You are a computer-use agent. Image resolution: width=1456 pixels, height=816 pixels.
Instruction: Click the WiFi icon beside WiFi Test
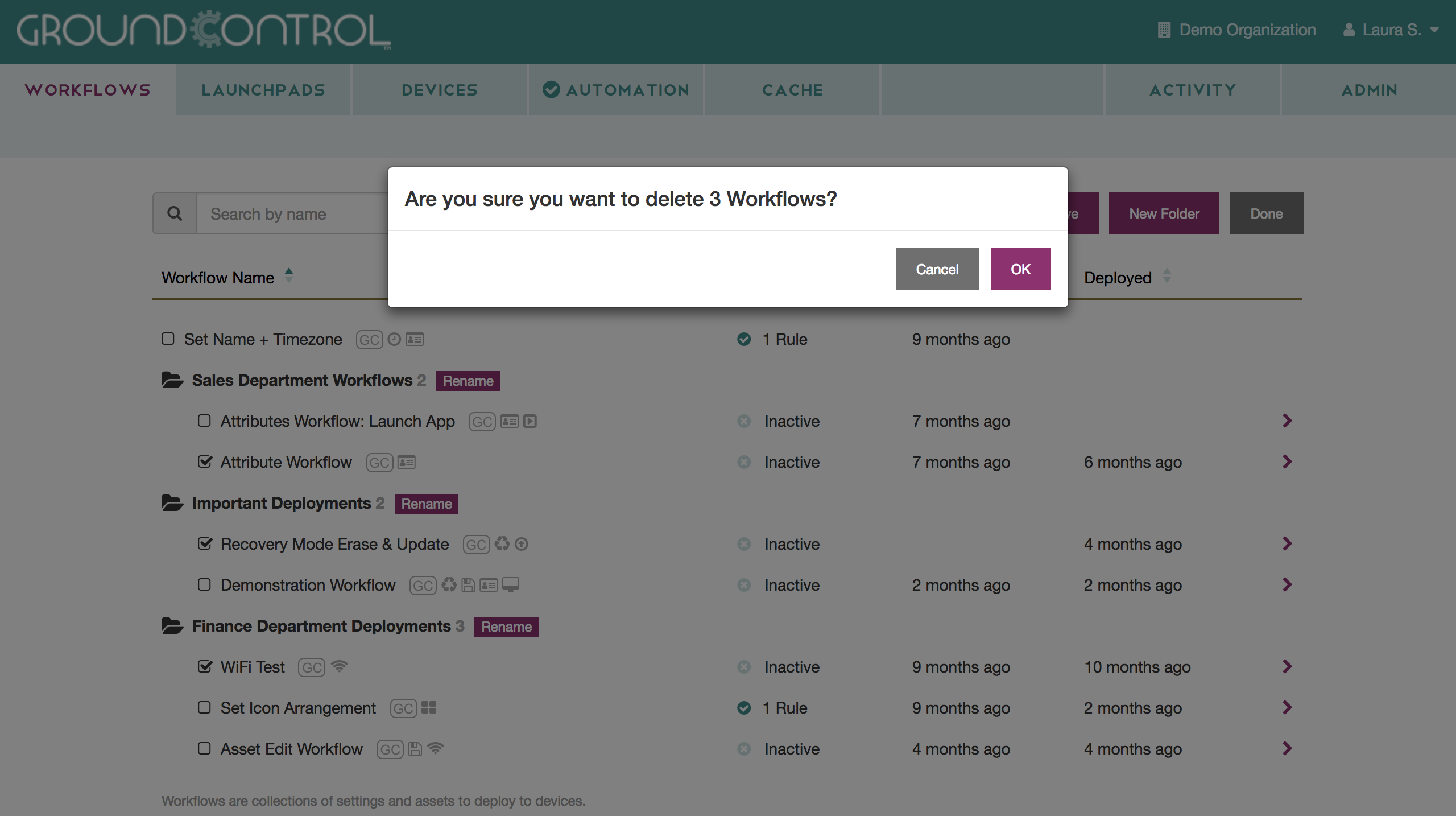tap(339, 666)
